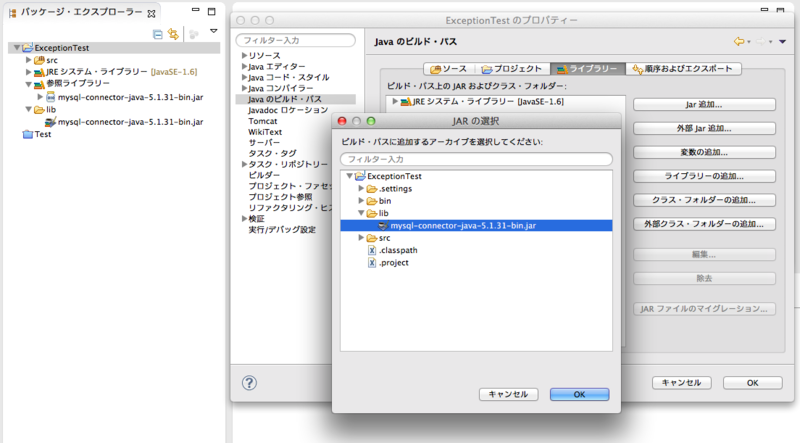This screenshot has height=443, width=800.
Task: Click filter input in JAR selection dialog
Action: point(477,159)
